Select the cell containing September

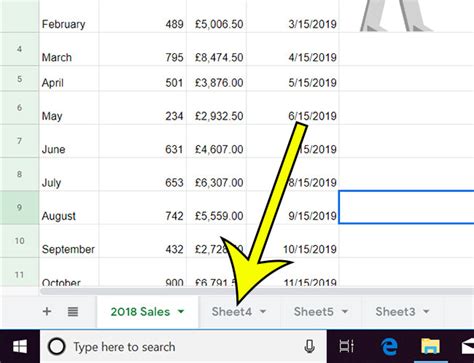tap(69, 241)
